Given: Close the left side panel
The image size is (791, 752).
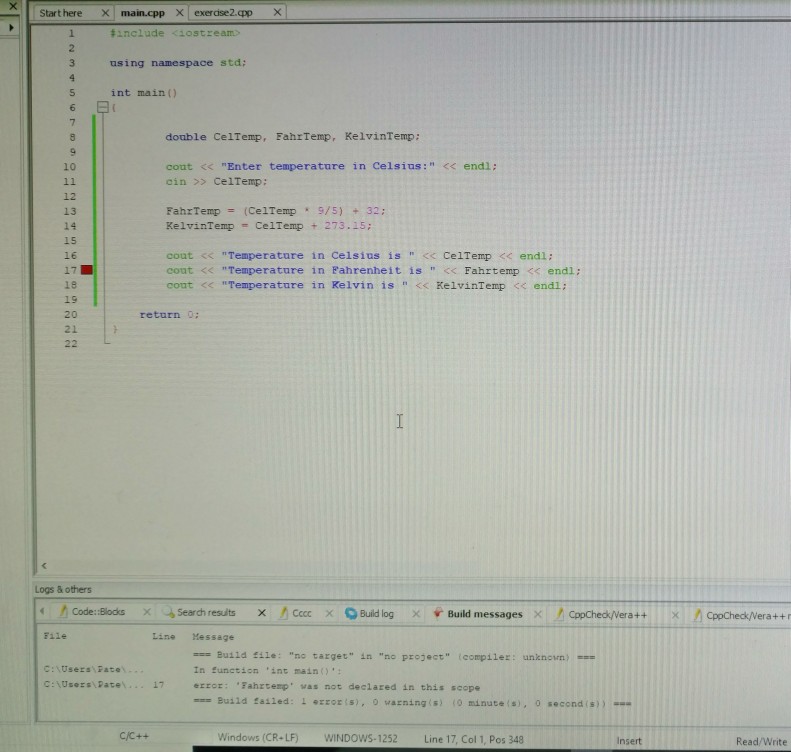Looking at the screenshot, I should [13, 7].
